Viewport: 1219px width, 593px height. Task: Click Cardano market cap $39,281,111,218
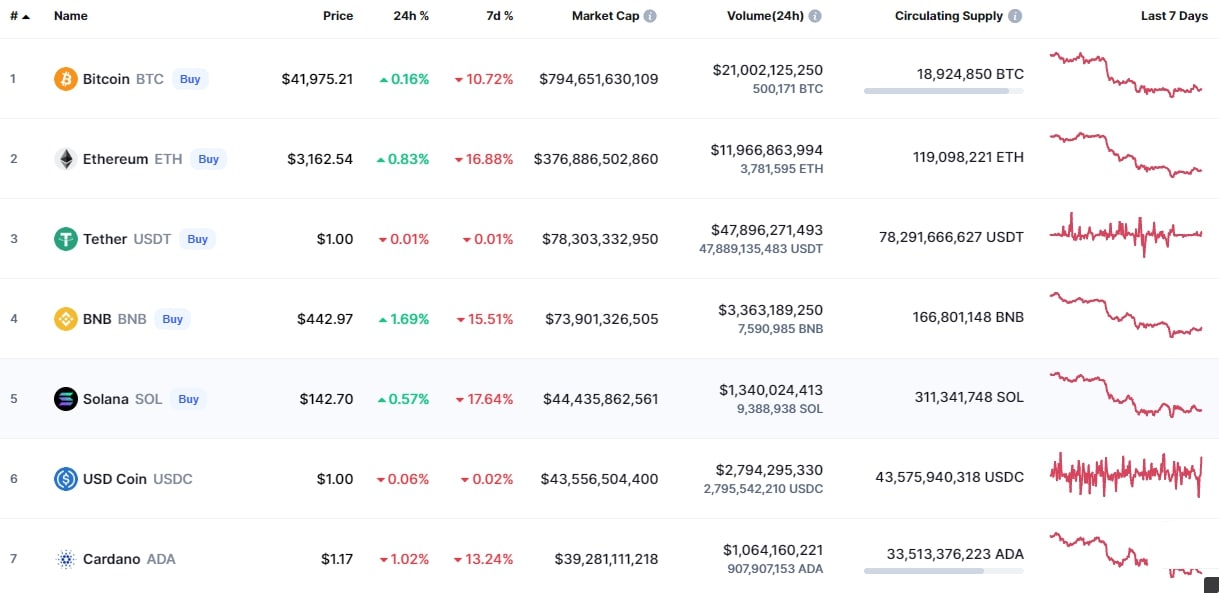point(606,559)
